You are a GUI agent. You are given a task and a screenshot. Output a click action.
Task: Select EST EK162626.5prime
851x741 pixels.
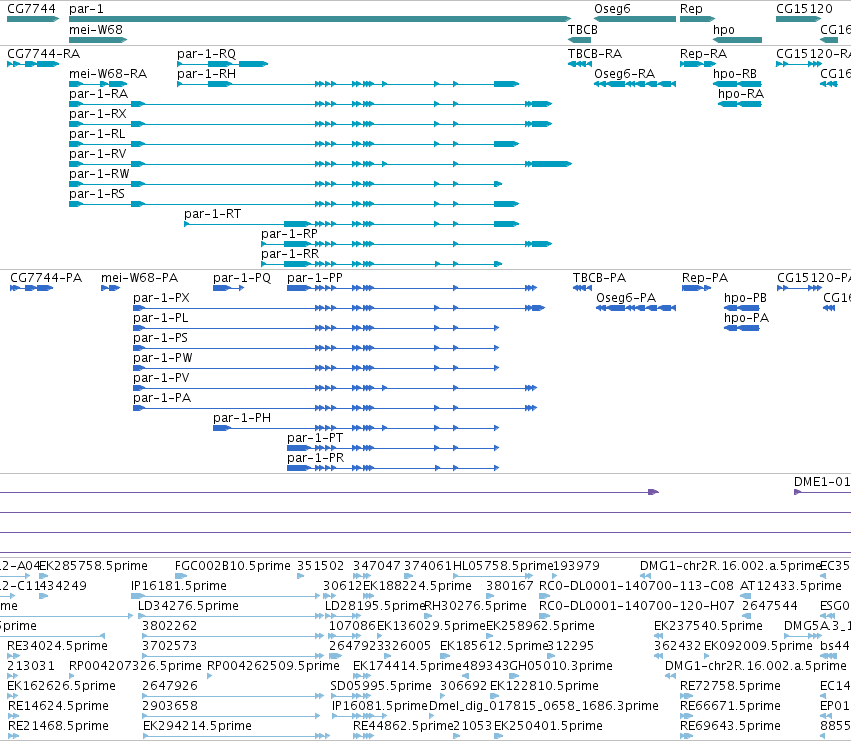[x=61, y=686]
